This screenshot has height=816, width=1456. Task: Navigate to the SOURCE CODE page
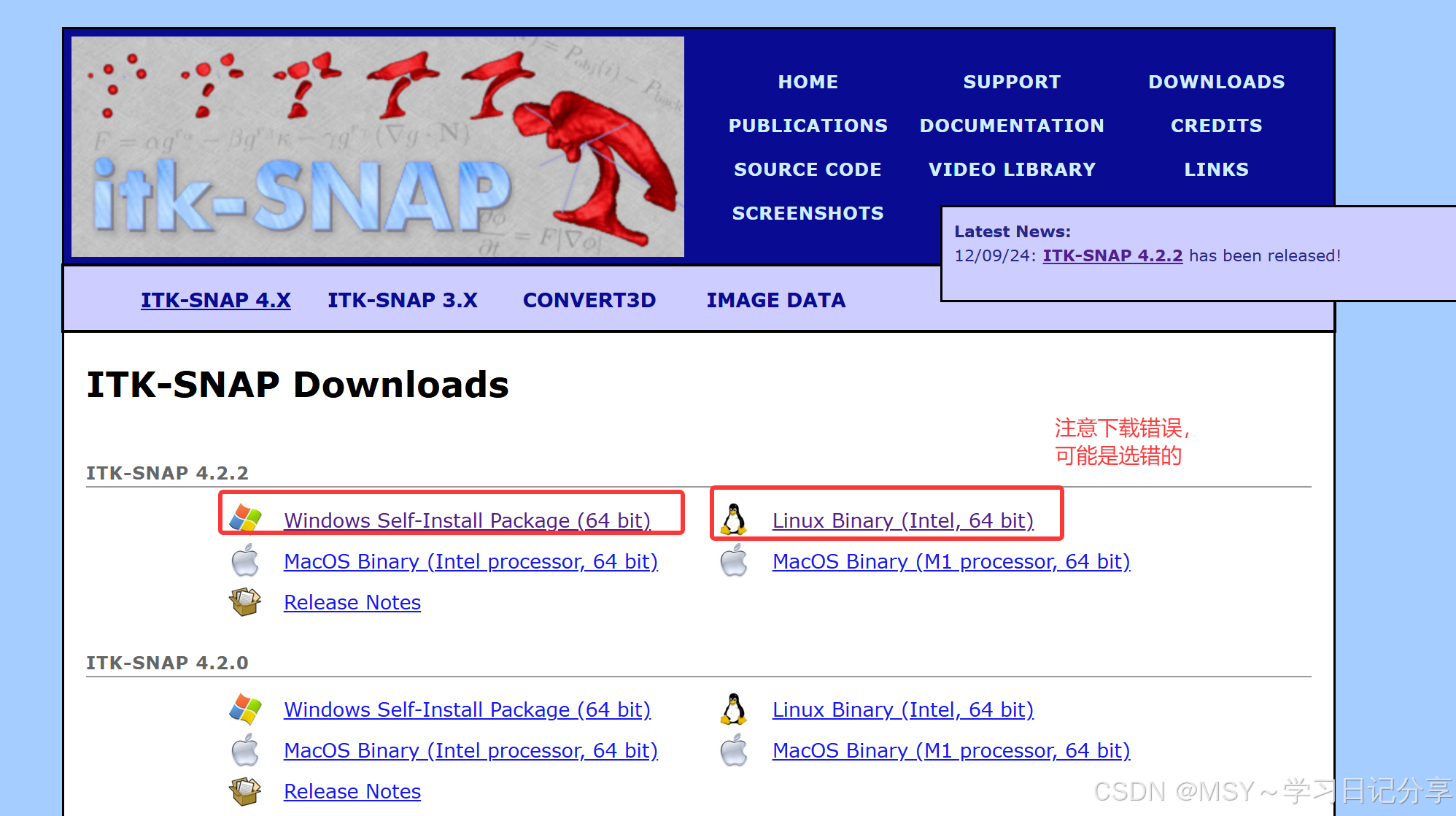808,169
